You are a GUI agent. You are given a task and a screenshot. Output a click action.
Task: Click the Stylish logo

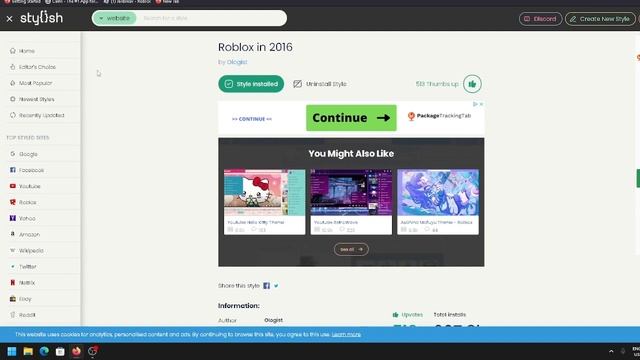coord(42,18)
